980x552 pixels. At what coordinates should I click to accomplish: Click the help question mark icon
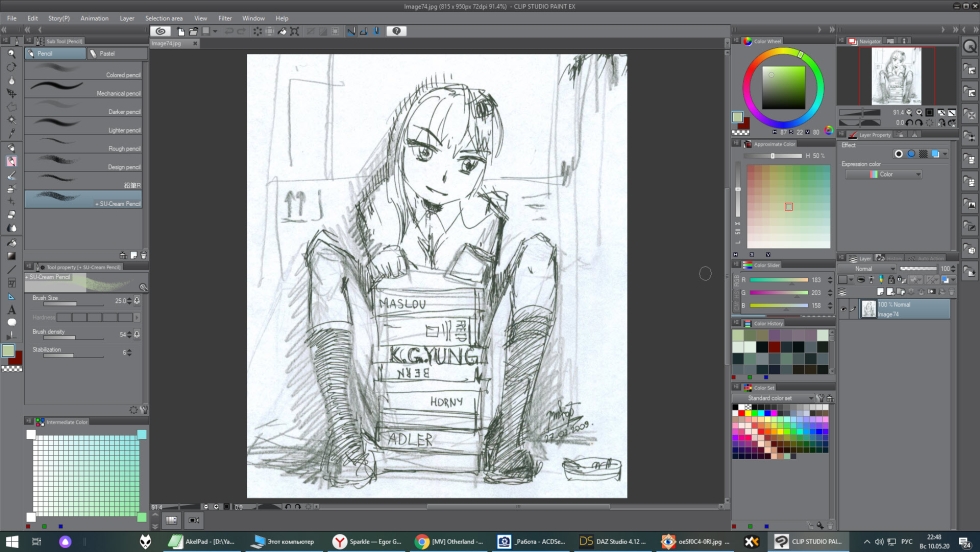(x=397, y=31)
